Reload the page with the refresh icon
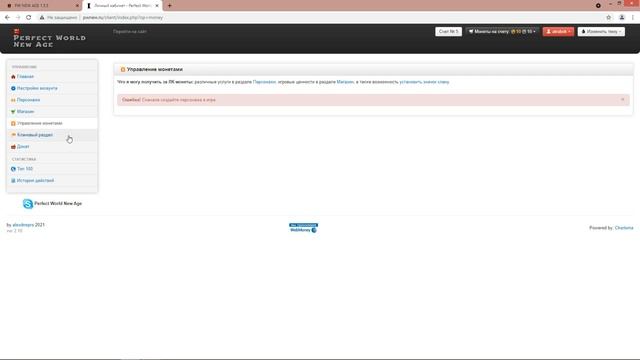Viewport: 640px width, 360px height. point(29,18)
